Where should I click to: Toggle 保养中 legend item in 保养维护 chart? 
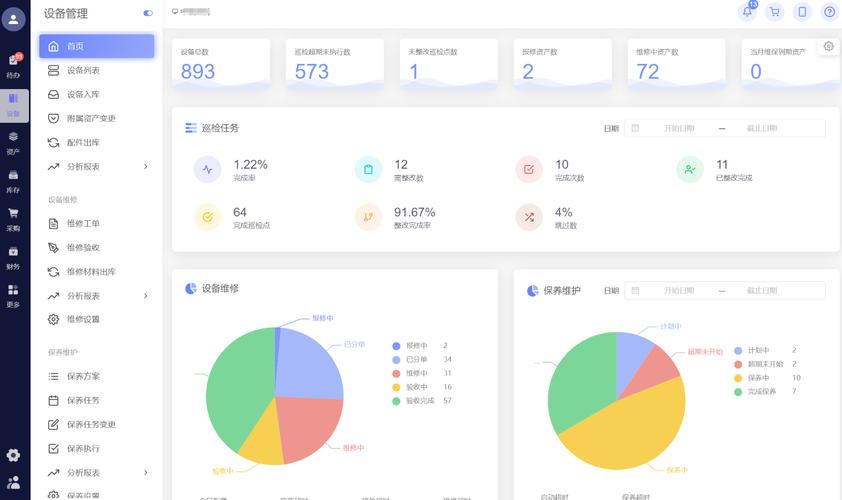coord(767,378)
